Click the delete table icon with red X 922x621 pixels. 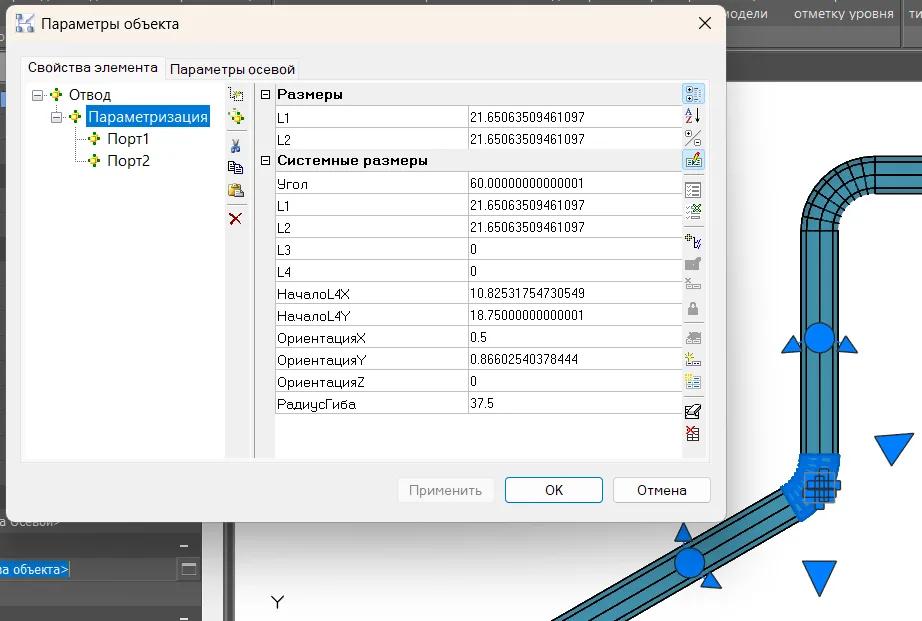(692, 433)
